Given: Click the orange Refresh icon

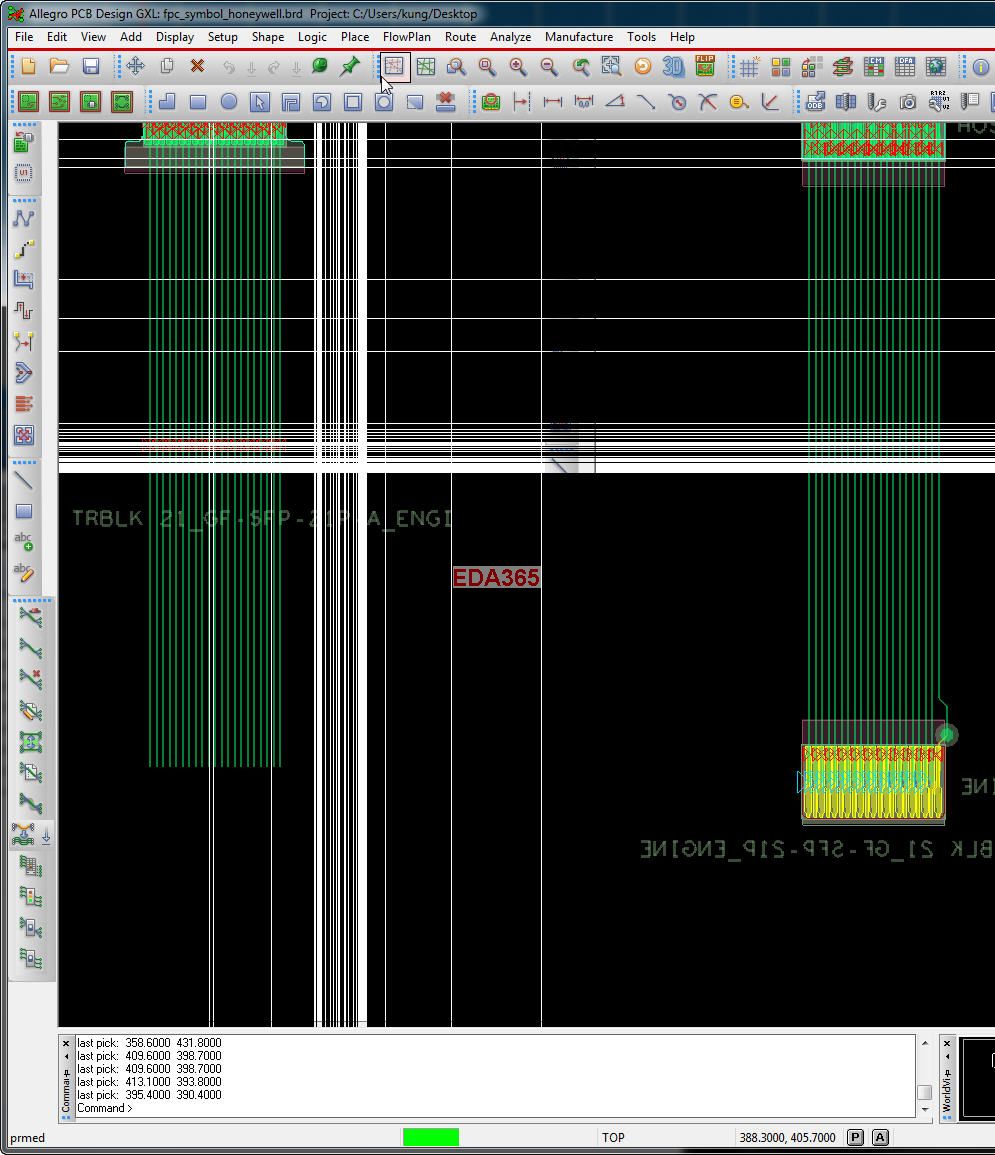Looking at the screenshot, I should pos(642,67).
